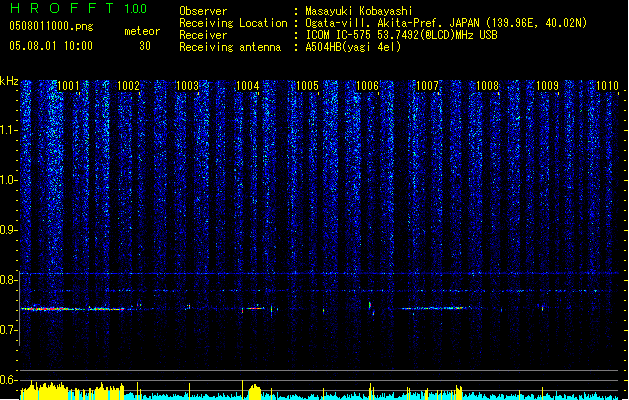The image size is (629, 400).
Task: Click the Receiving antenna field label
Action: pyautogui.click(x=230, y=47)
